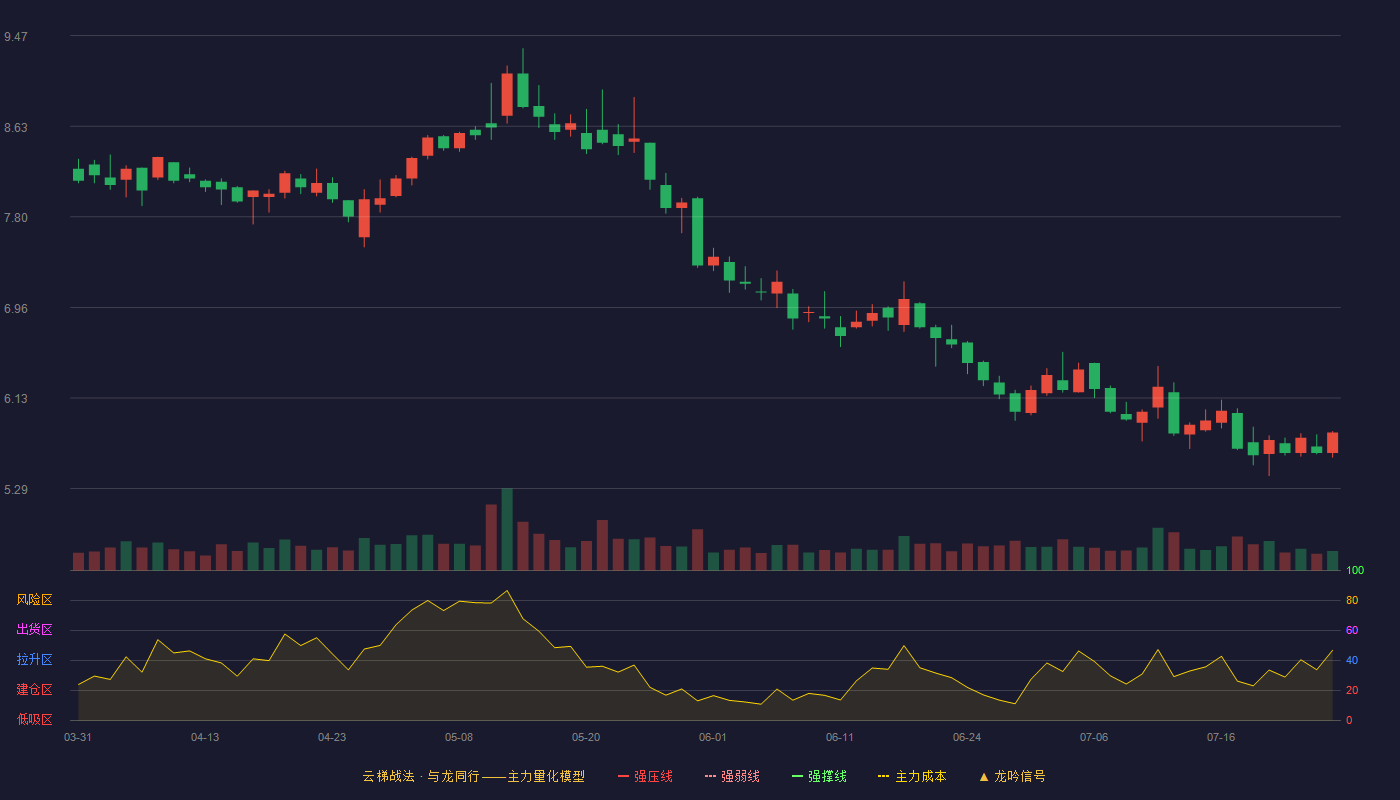Click the 9.47 price axis label
The width and height of the screenshot is (1400, 800).
tap(16, 37)
